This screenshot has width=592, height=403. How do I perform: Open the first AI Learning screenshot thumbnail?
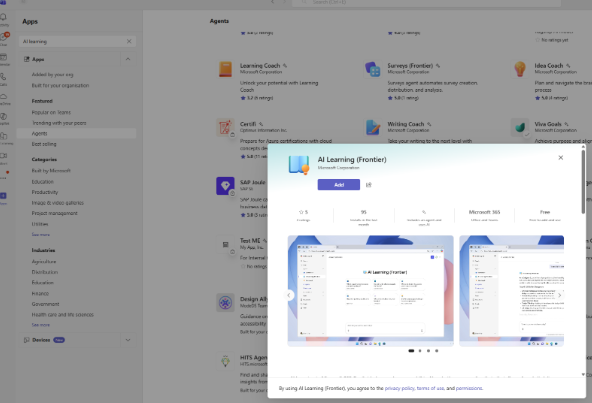click(x=371, y=291)
